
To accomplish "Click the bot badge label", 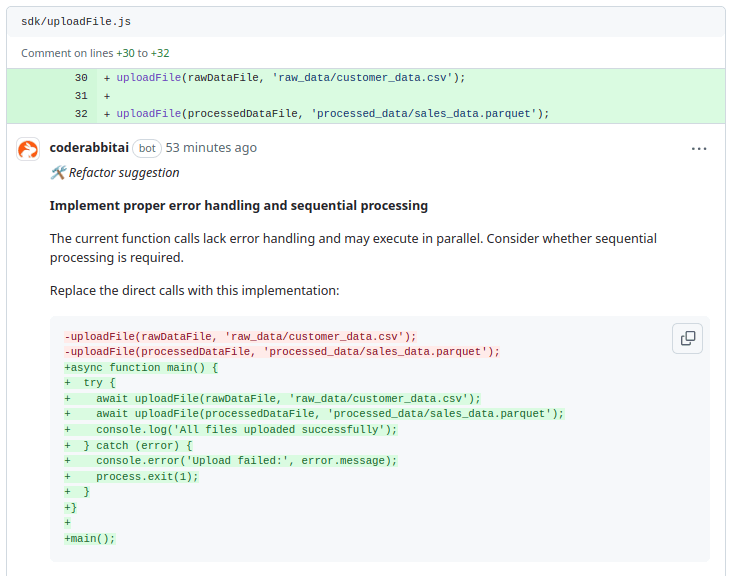I will [147, 148].
